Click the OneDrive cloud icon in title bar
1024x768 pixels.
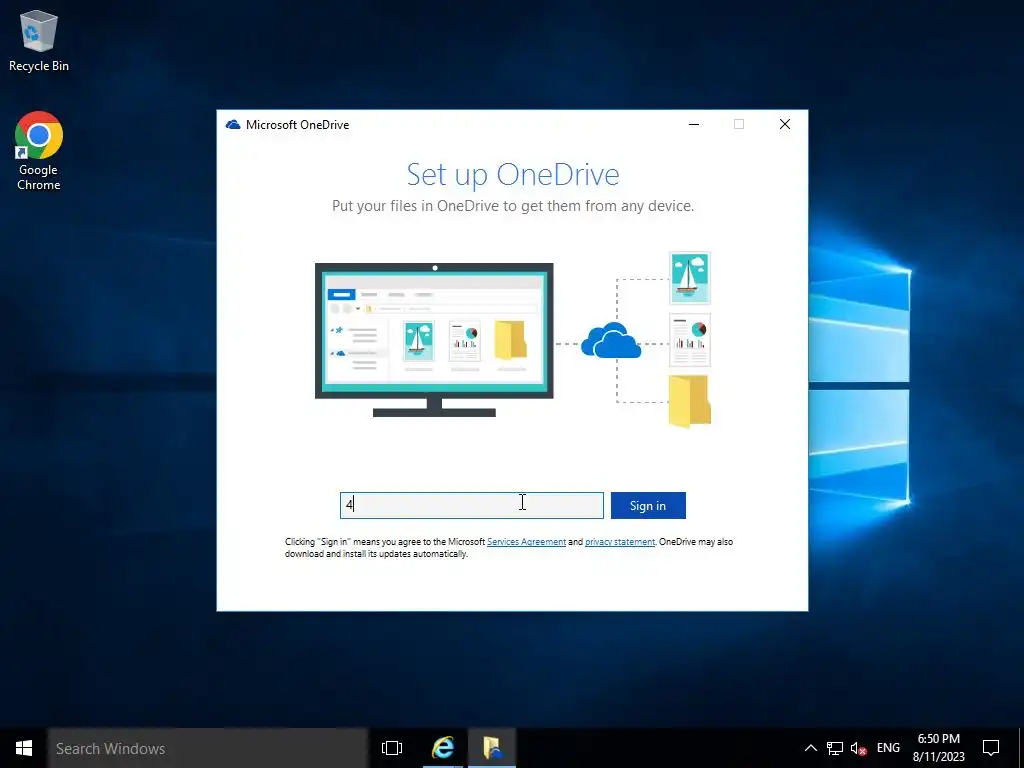[232, 125]
